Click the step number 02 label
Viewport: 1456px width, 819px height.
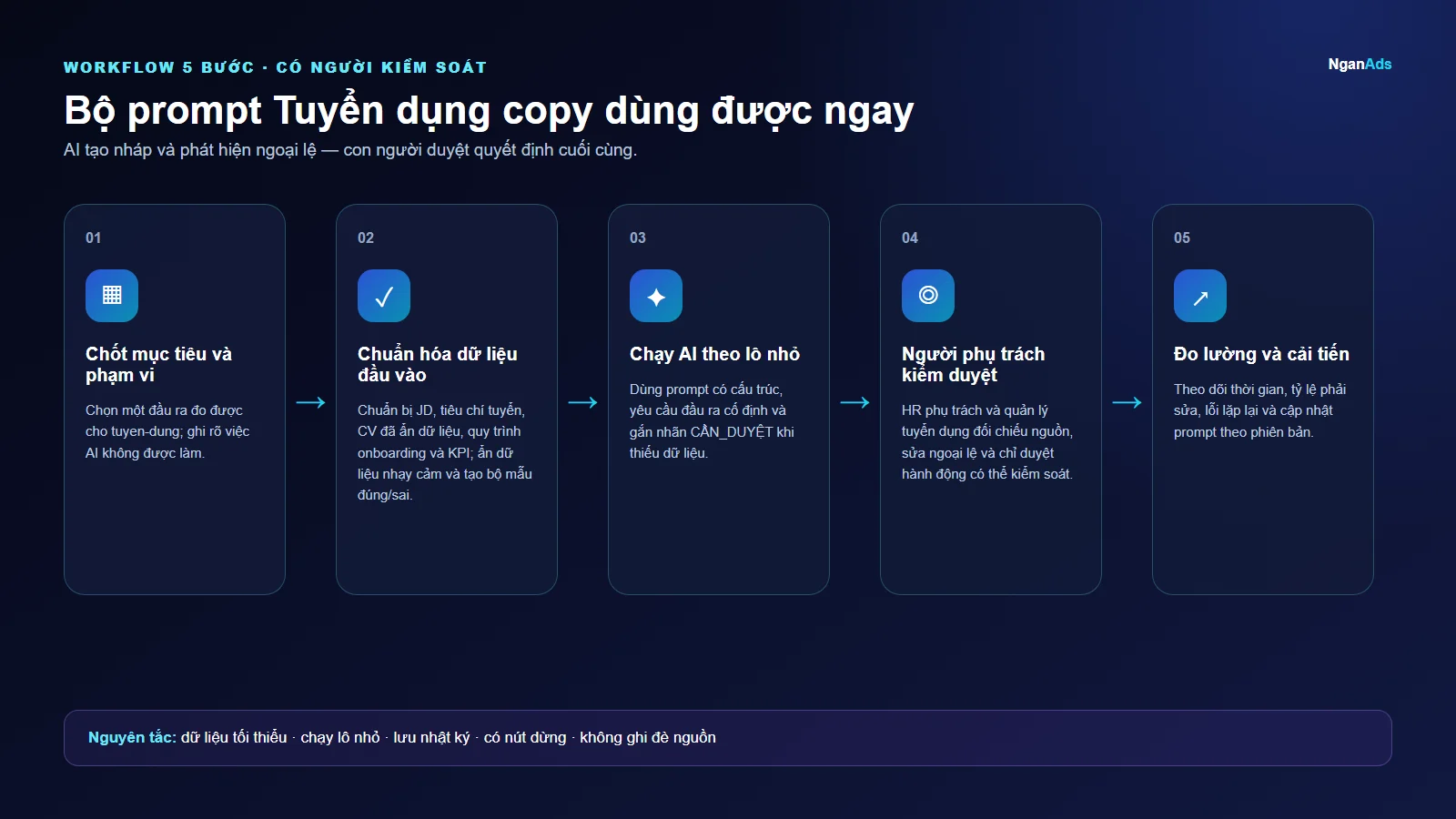366,238
